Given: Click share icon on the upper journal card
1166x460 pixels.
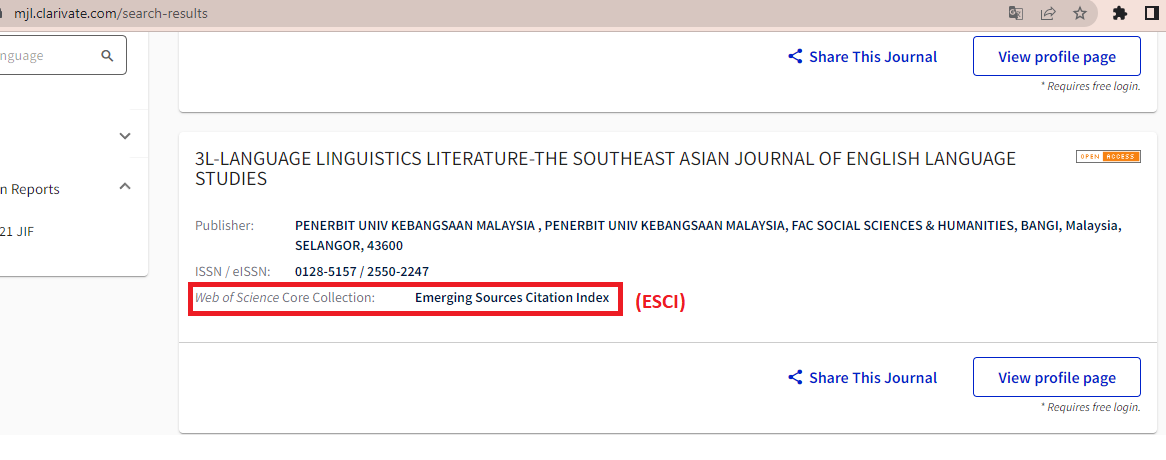Looking at the screenshot, I should tap(796, 56).
